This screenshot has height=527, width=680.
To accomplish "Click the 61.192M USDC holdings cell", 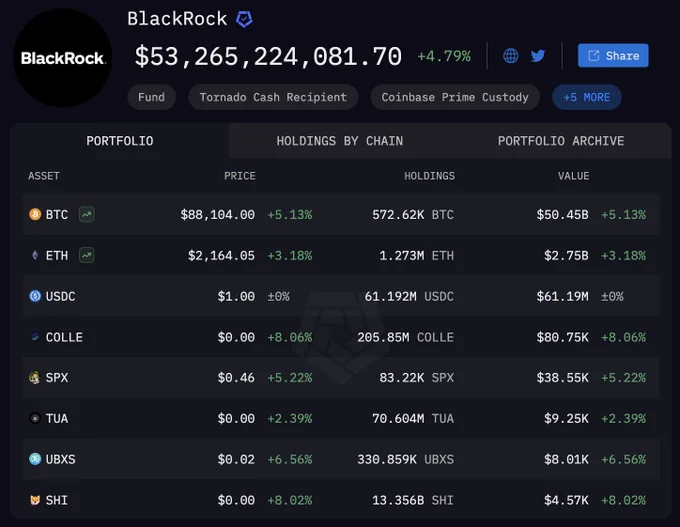I will click(409, 296).
